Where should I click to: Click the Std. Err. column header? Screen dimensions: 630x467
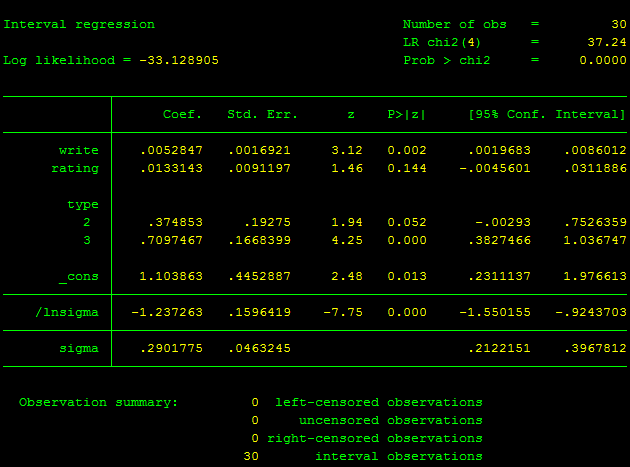tap(262, 115)
